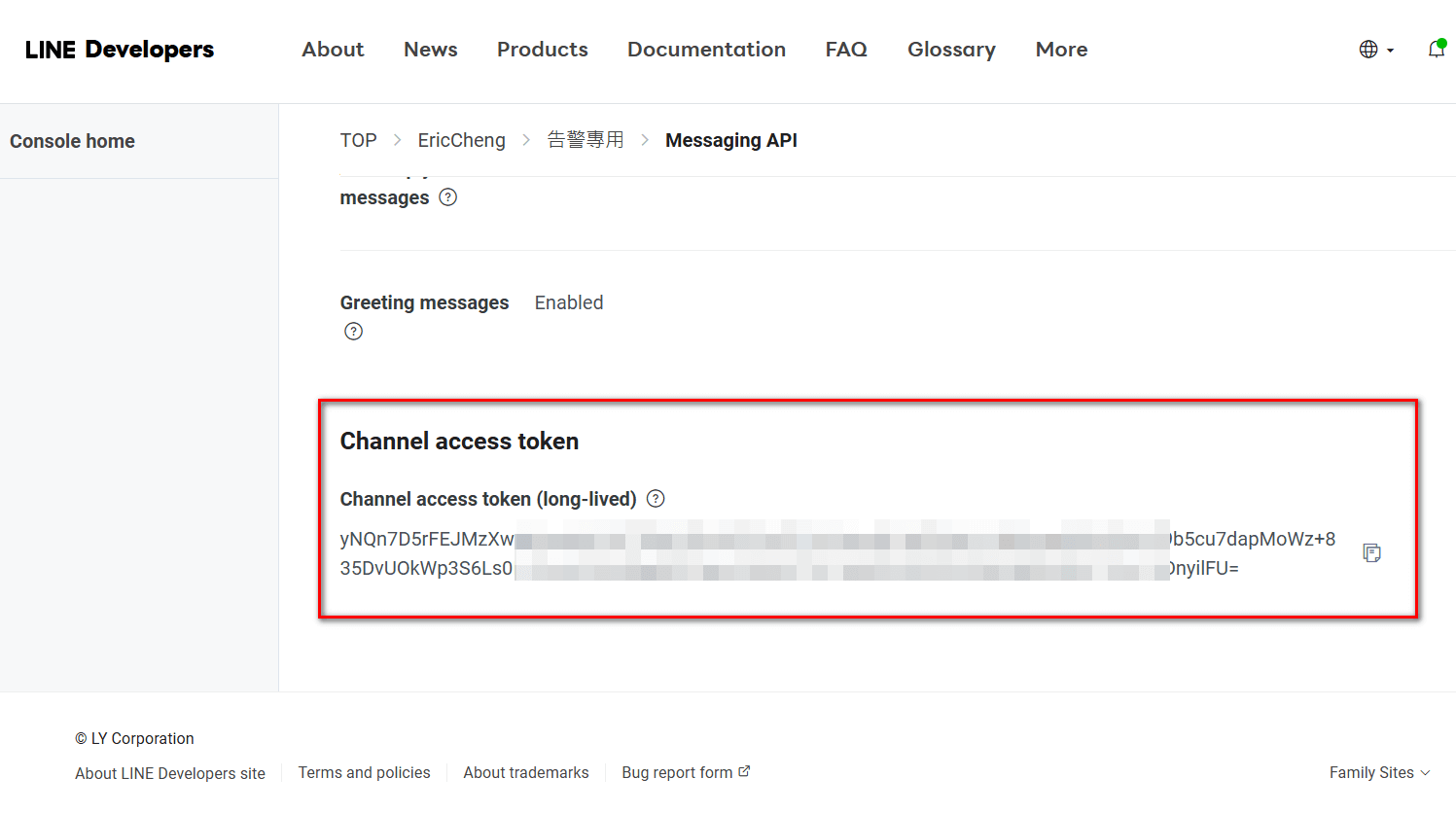Open the More menu in navigation
The width and height of the screenshot is (1456, 814).
pyautogui.click(x=1061, y=50)
